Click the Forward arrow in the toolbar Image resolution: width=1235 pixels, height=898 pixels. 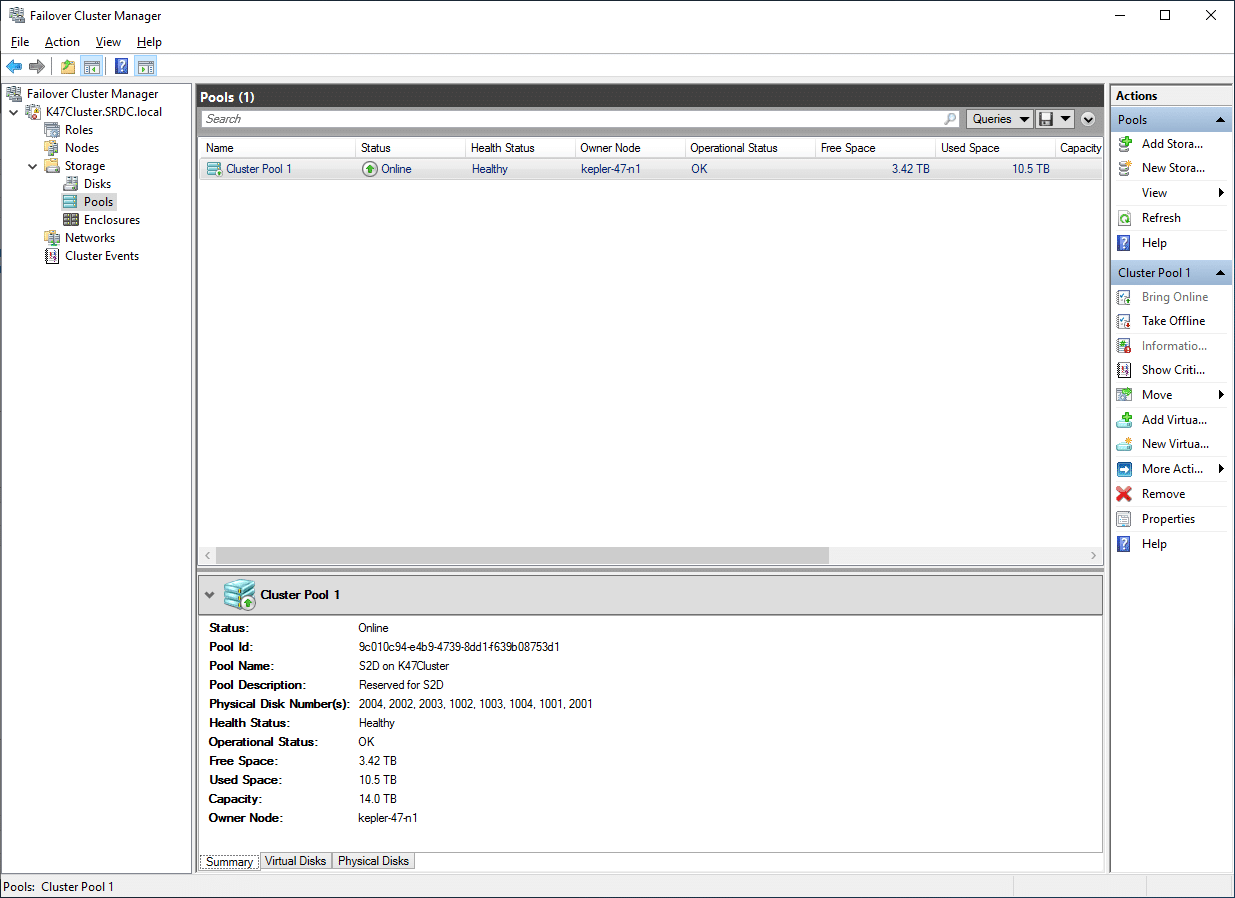pos(37,67)
